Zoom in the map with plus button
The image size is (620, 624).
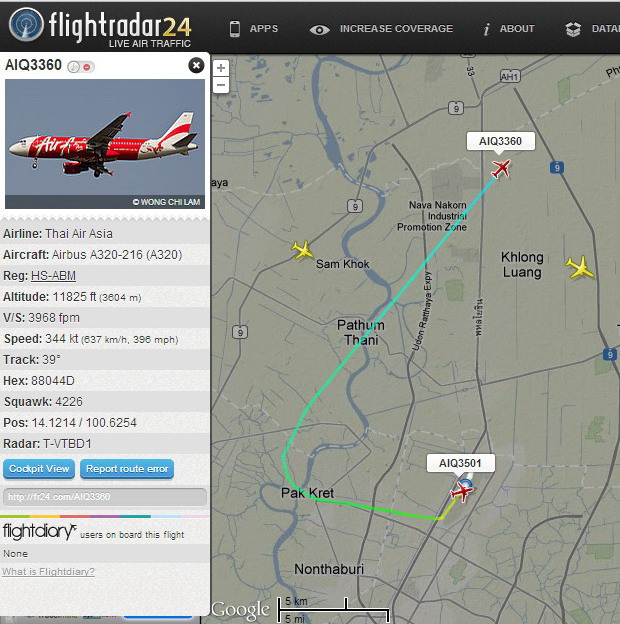tap(221, 68)
